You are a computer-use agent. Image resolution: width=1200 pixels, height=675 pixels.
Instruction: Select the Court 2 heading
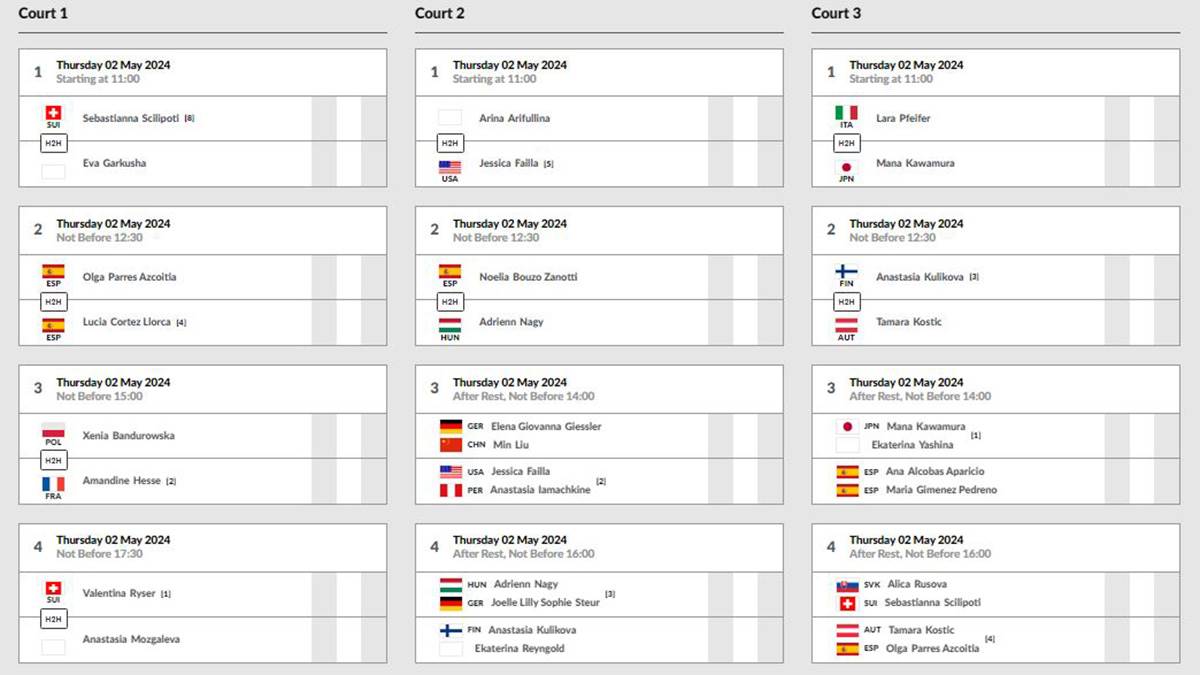[440, 13]
